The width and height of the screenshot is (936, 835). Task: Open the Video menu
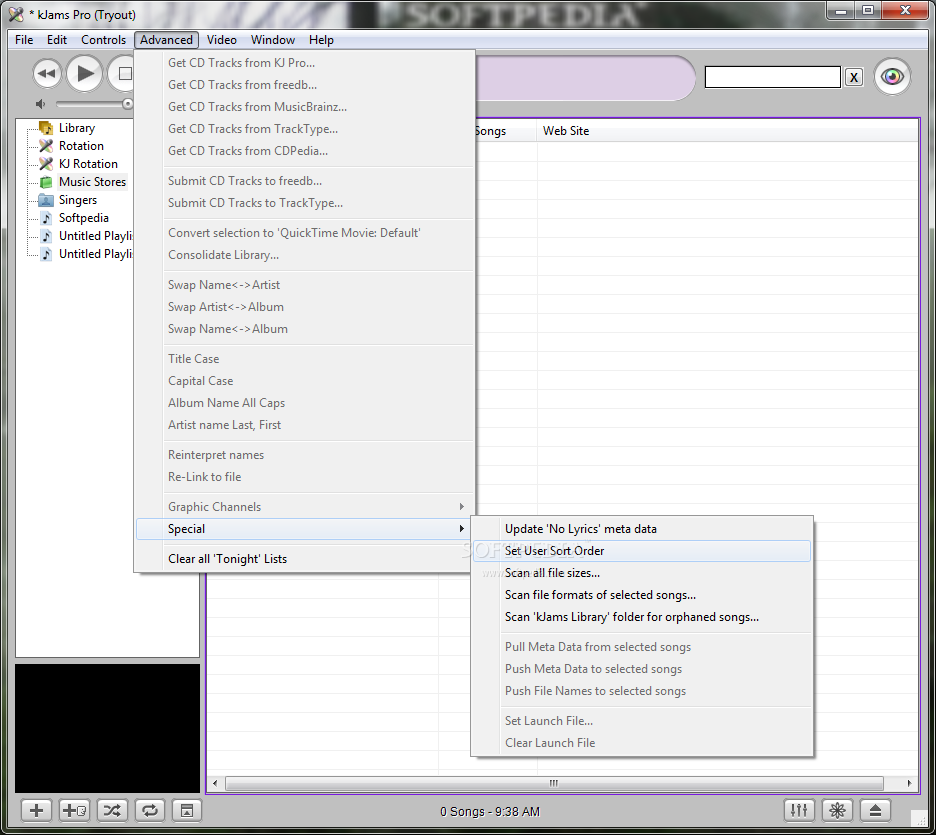pos(221,40)
